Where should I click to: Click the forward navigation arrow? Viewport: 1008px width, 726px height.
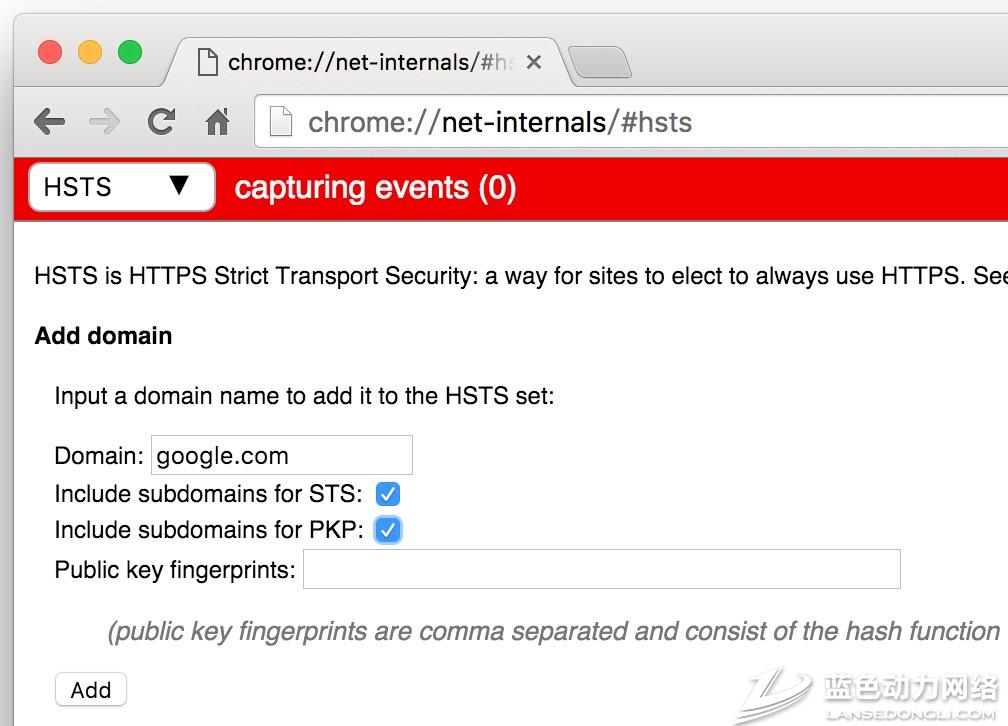[x=104, y=121]
